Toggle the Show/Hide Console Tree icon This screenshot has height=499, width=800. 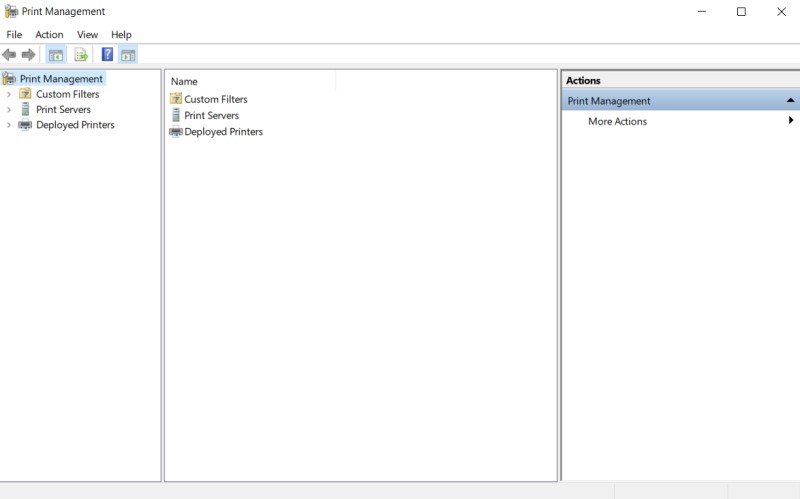(56, 55)
